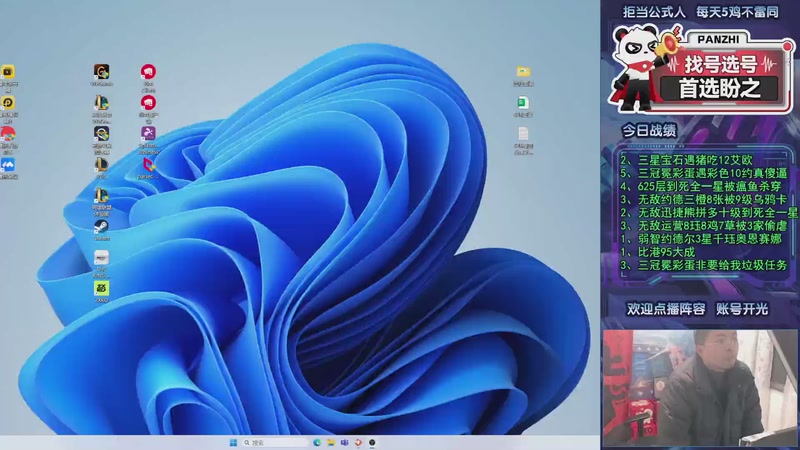
Task: Open the red Parsec shortcut icon
Action: (148, 165)
